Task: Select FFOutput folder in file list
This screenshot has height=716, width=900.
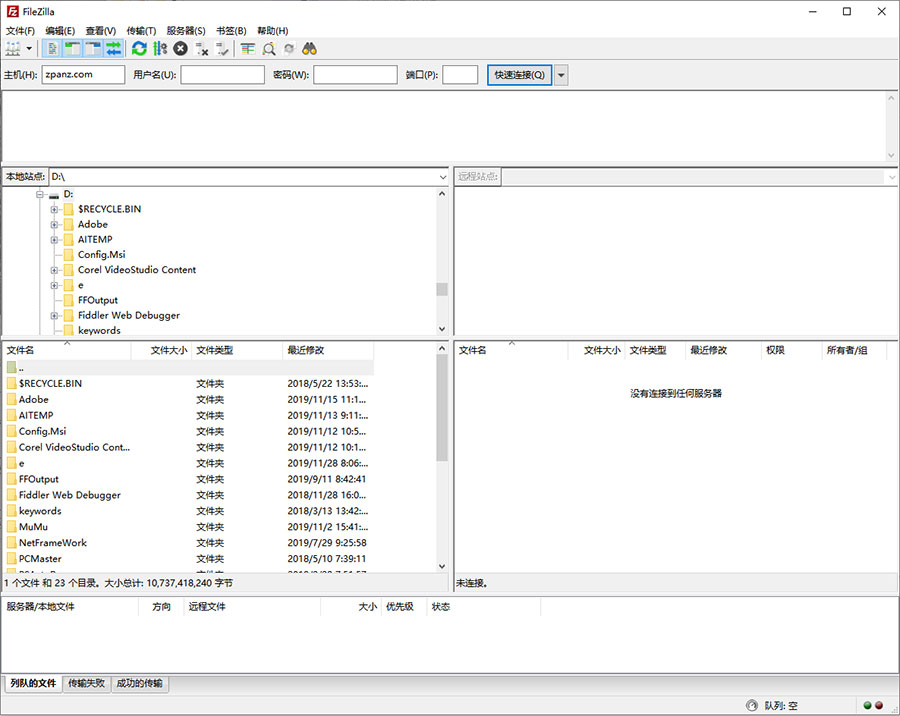Action: point(189,479)
